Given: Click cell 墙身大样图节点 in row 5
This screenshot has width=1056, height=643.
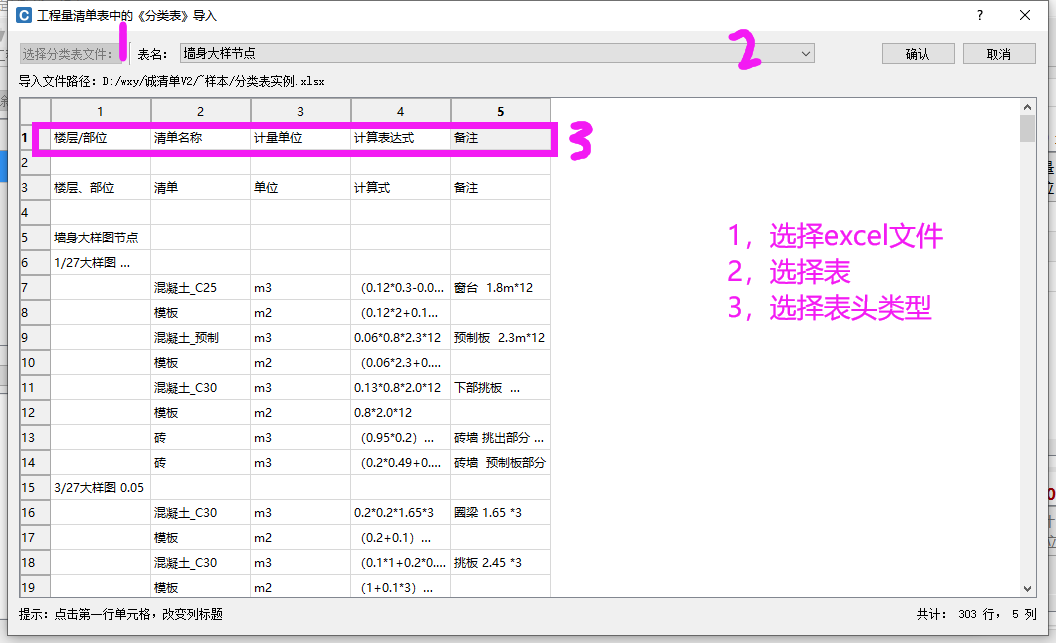Looking at the screenshot, I should 100,238.
